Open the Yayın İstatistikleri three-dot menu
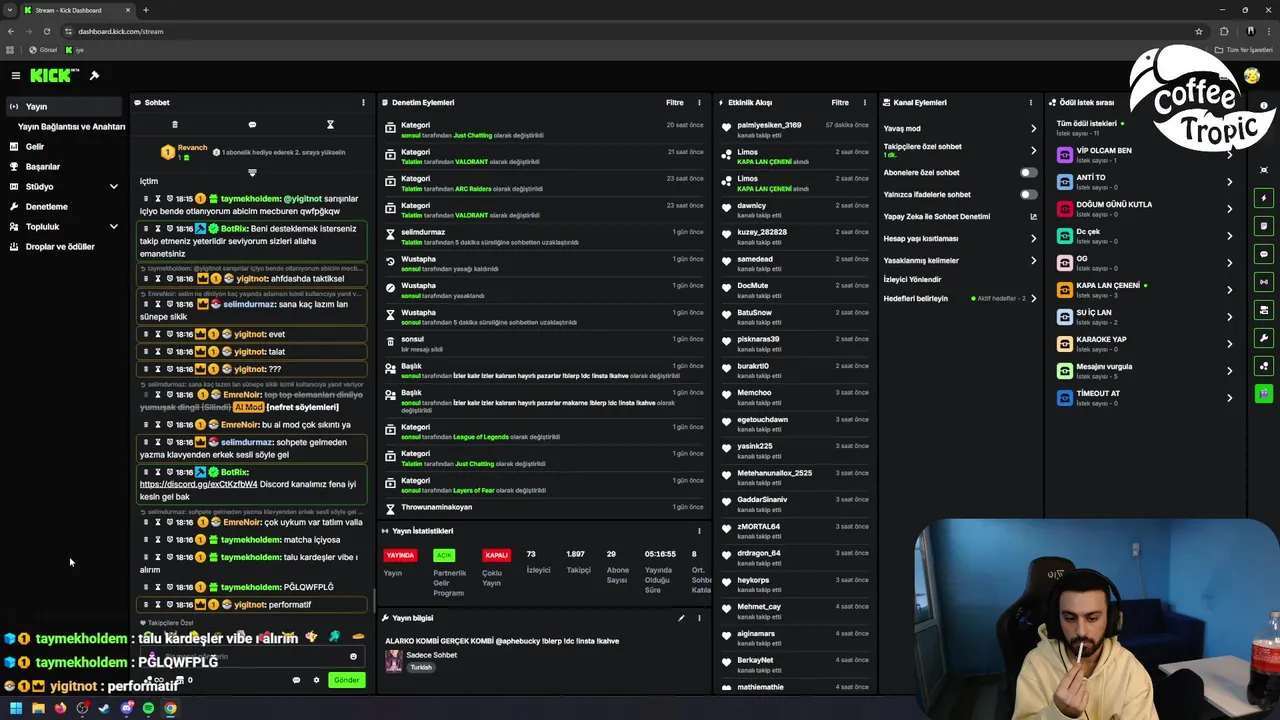Image resolution: width=1280 pixels, height=720 pixels. [x=699, y=531]
